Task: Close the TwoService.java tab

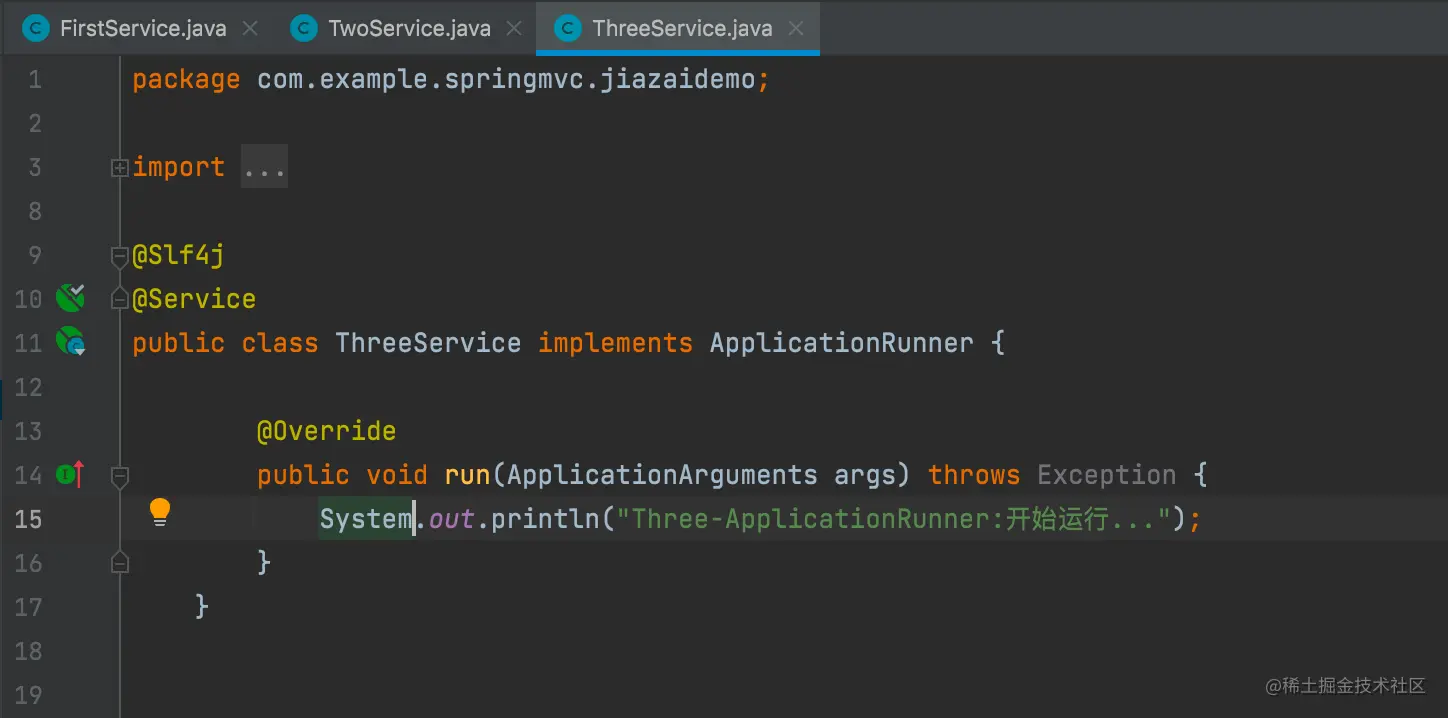Action: [x=514, y=29]
